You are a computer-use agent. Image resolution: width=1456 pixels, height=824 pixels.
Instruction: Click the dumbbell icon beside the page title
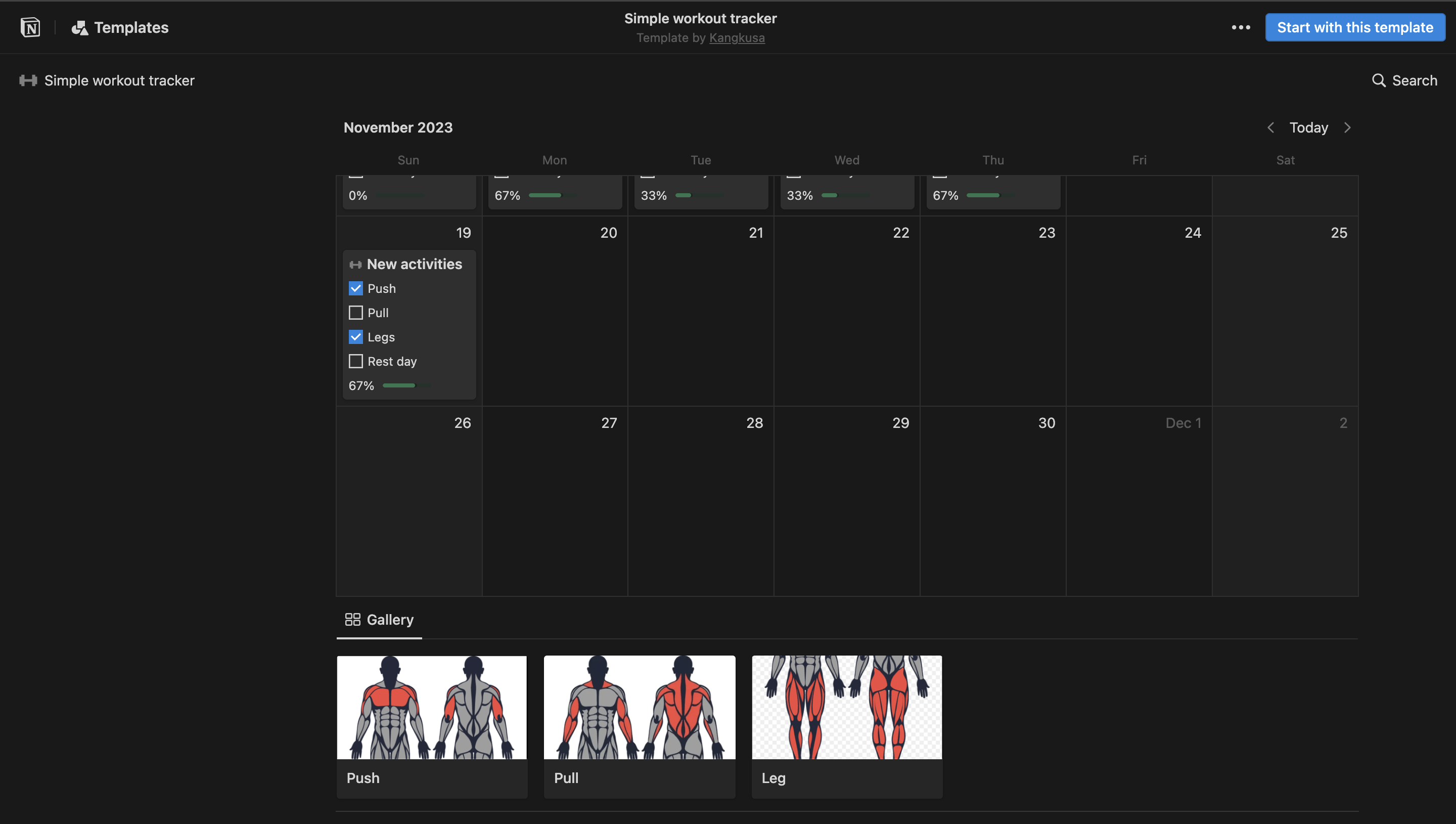click(x=28, y=80)
